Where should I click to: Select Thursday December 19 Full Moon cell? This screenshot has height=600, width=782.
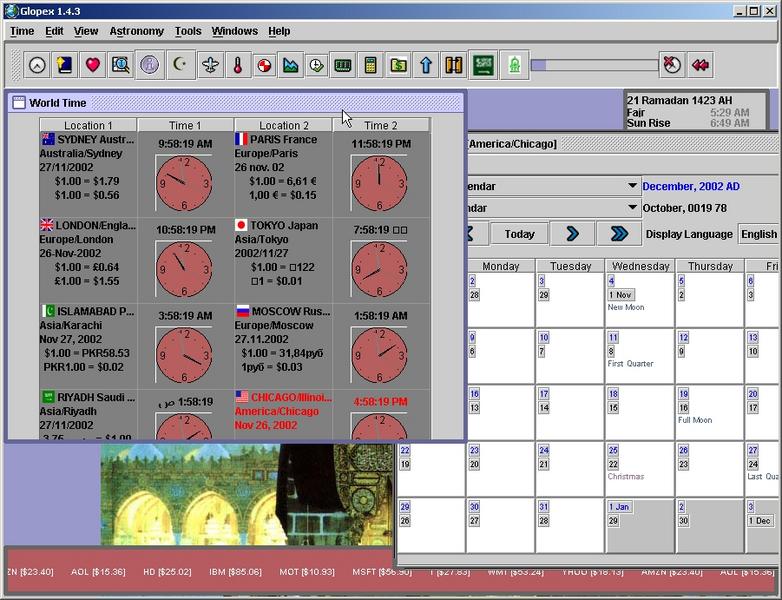pos(710,412)
